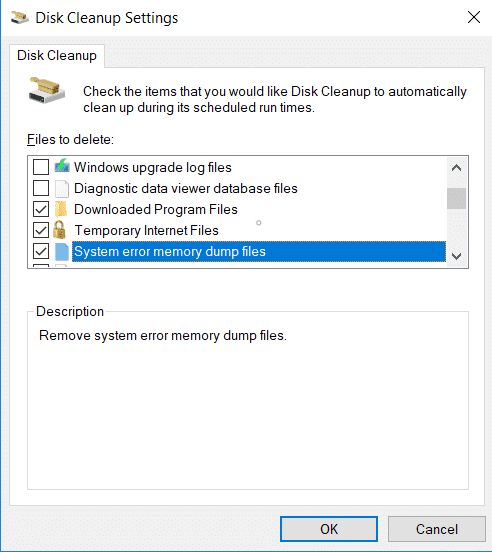The height and width of the screenshot is (552, 492).
Task: Uncheck System error memory dump files checkbox
Action: (x=41, y=251)
